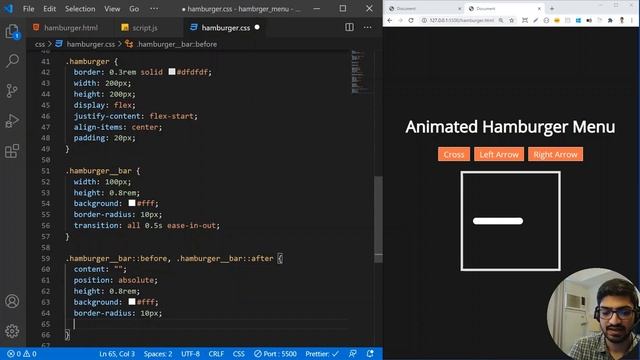Open a new browser tab
Viewport: 640px width, 360px height.
[552, 8]
